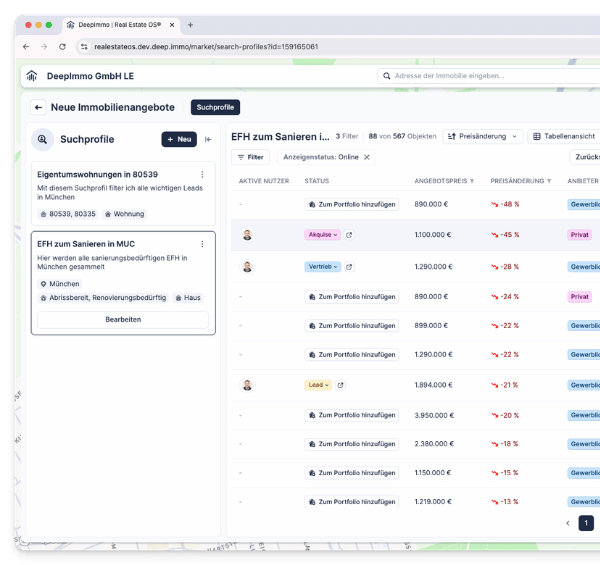The image size is (600, 565).
Task: Select the Eigentumswohnungen in 80539 profile
Action: tap(123, 194)
